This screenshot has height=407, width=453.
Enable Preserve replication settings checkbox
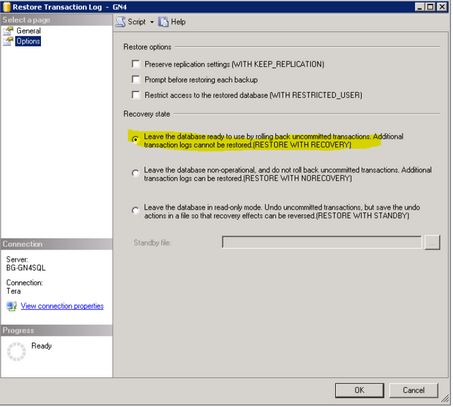[136, 64]
